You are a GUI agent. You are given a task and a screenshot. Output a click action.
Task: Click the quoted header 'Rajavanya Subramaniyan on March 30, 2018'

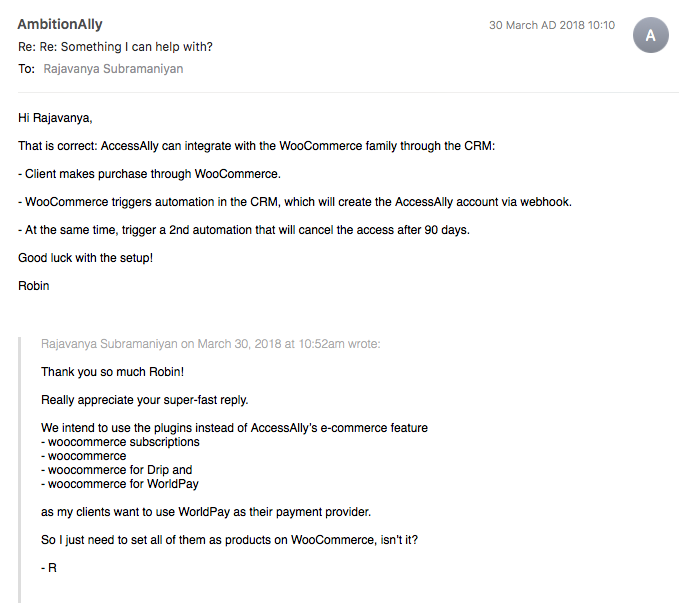pyautogui.click(x=210, y=344)
